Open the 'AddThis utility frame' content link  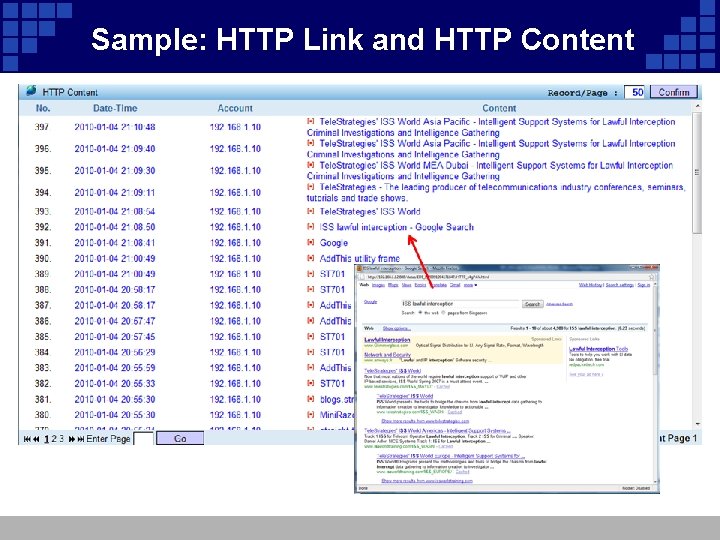[360, 259]
